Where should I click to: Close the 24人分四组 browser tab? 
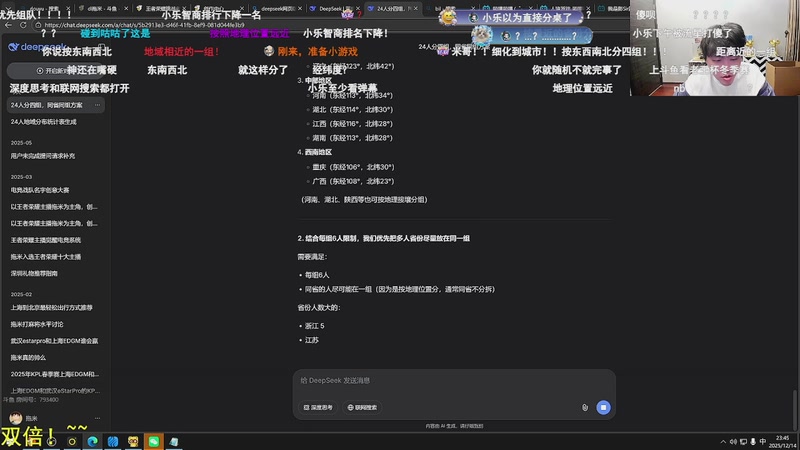pos(416,9)
